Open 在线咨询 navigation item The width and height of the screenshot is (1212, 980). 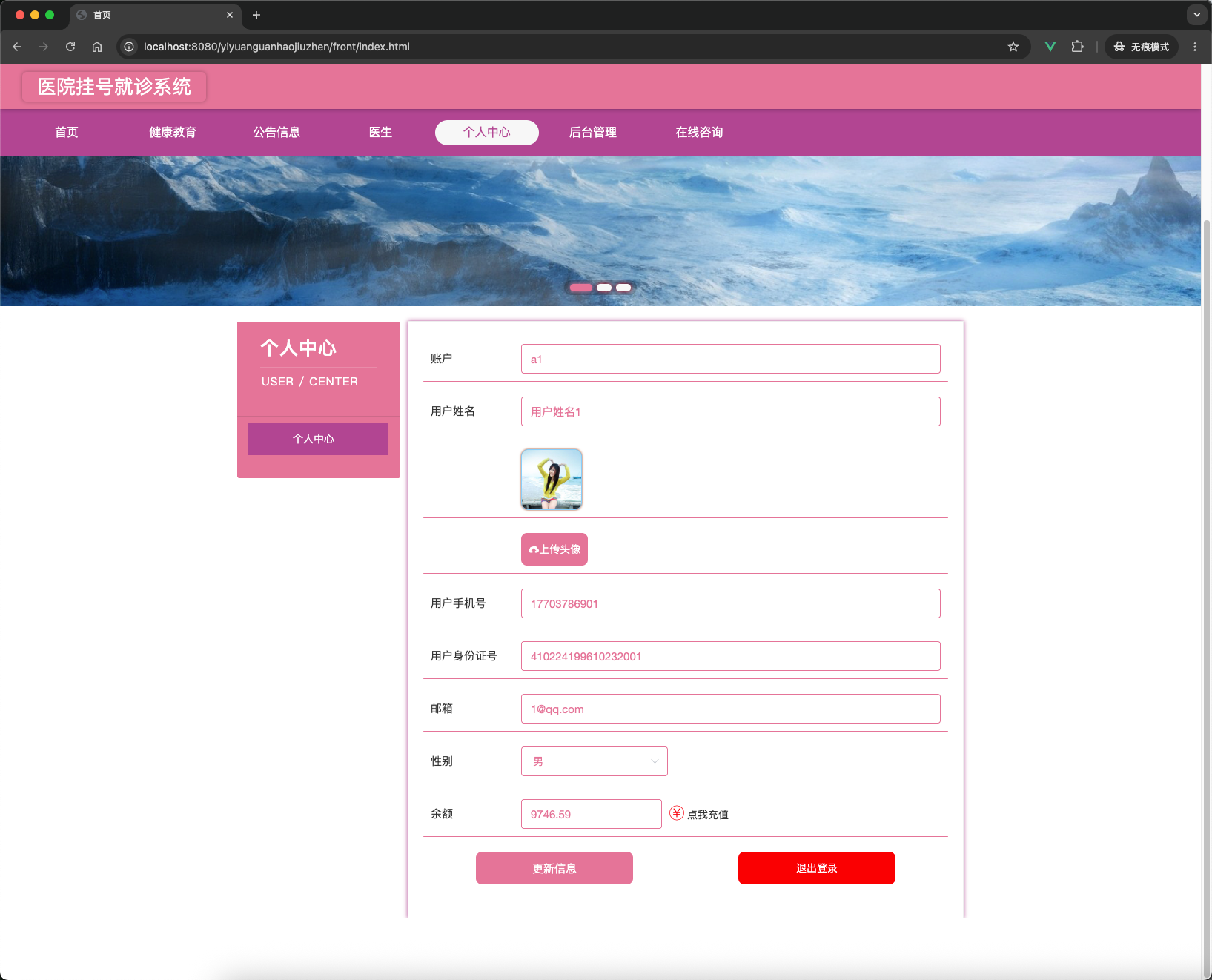tap(699, 132)
